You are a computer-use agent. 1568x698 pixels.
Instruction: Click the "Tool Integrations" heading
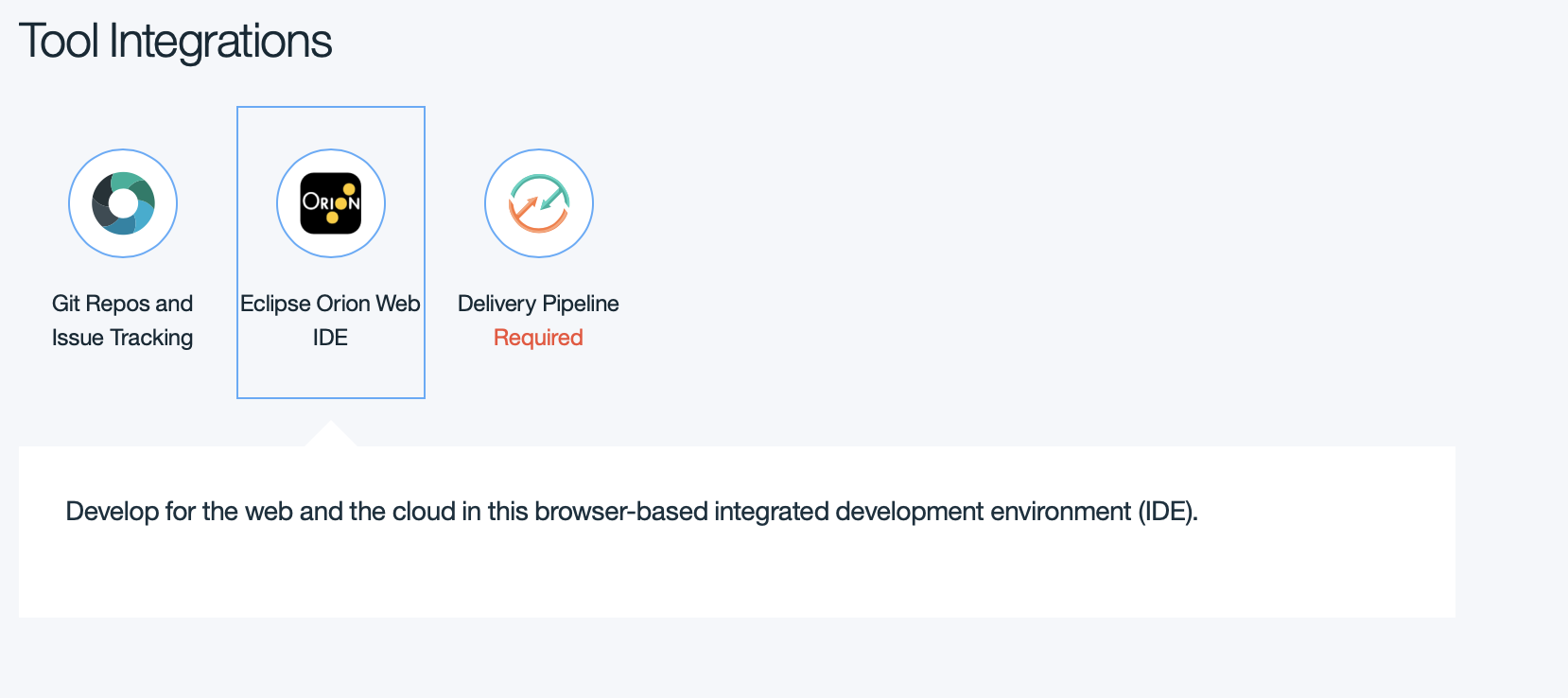pos(176,42)
